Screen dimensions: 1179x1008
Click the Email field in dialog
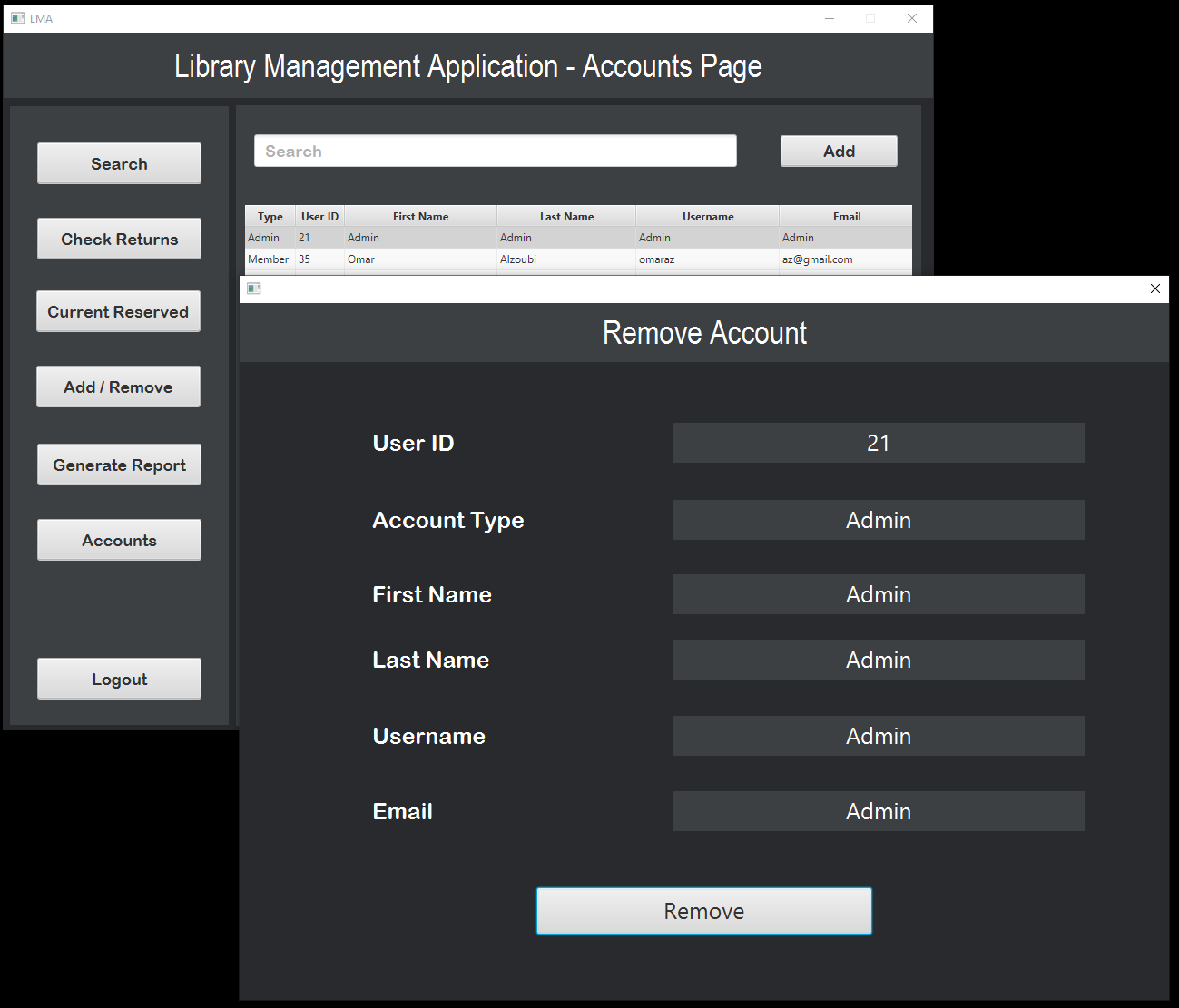(878, 811)
